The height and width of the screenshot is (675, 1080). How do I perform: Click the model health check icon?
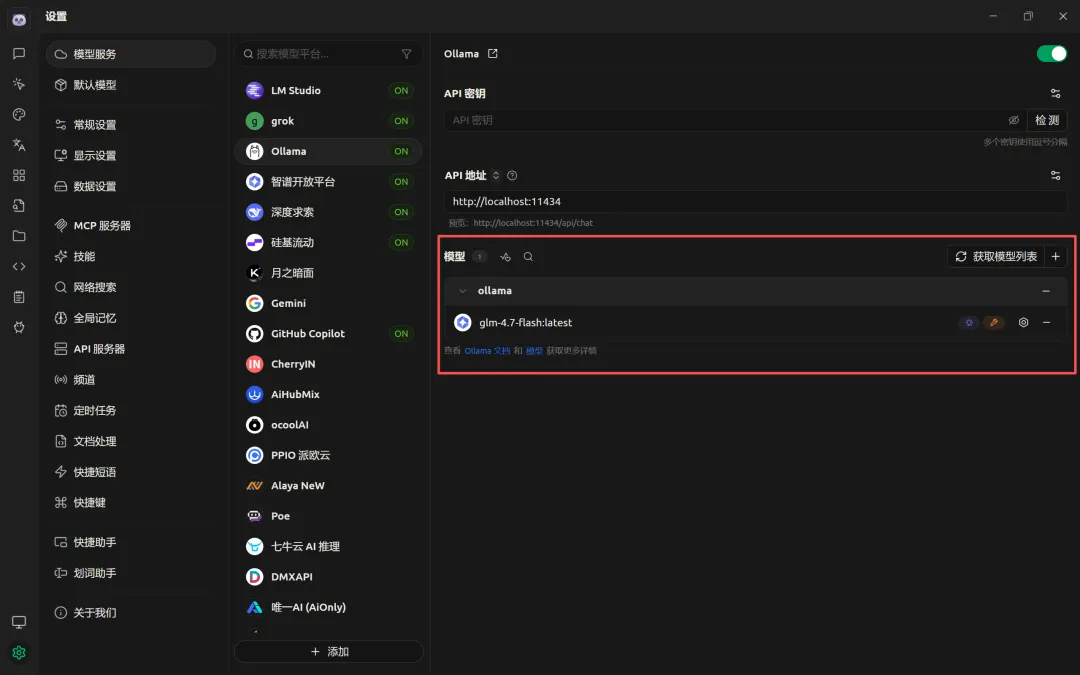point(506,257)
